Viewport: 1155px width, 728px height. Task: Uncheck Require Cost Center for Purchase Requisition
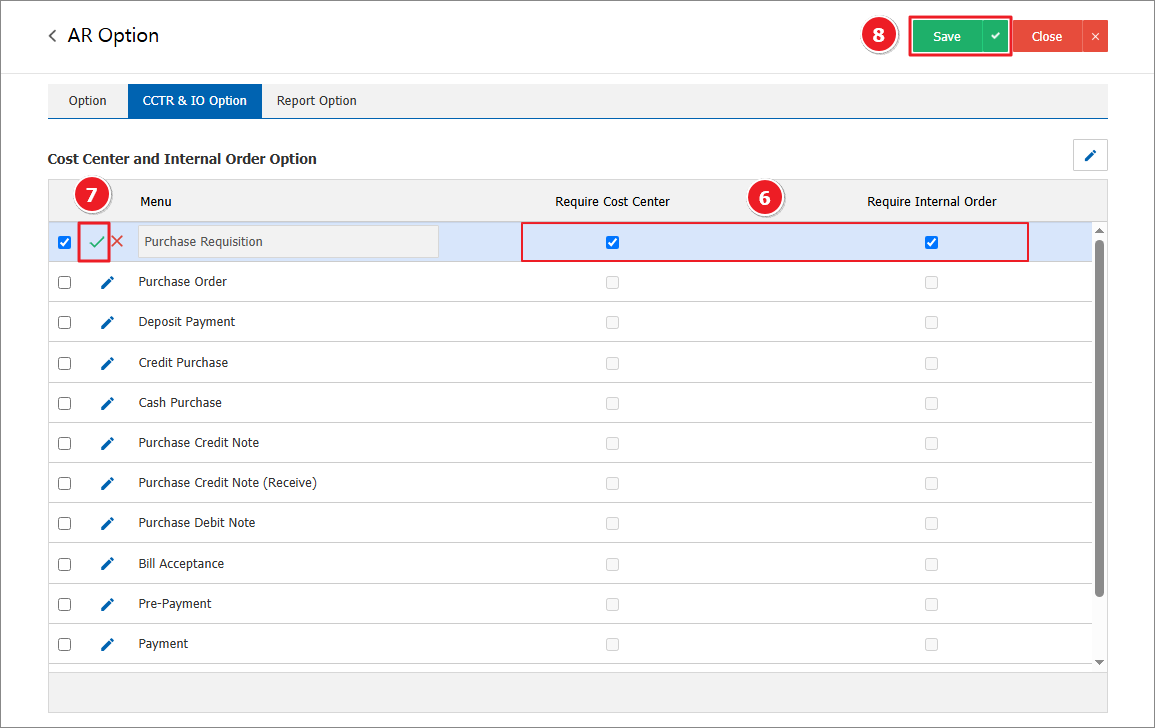(612, 242)
